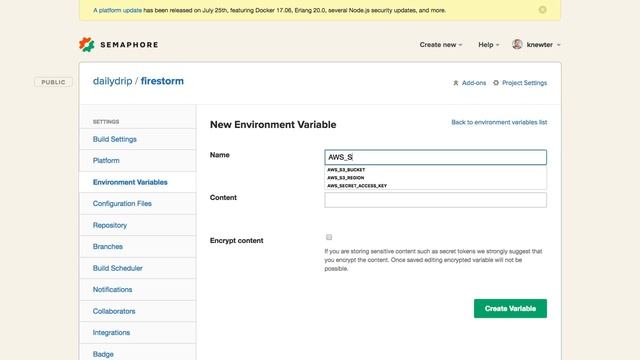Open Configuration Files section

tap(138, 203)
